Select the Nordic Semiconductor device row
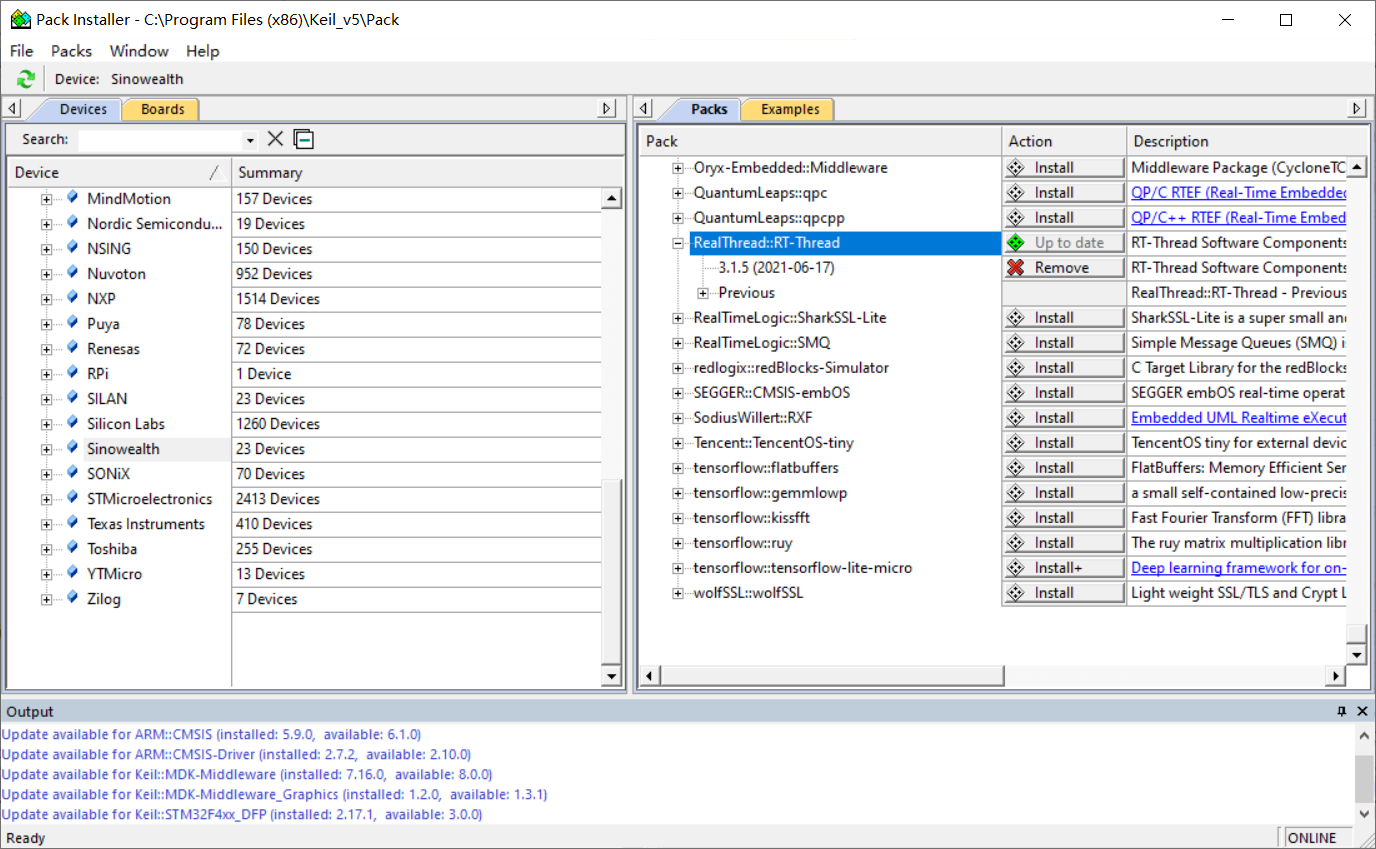1376x849 pixels. pyautogui.click(x=155, y=224)
